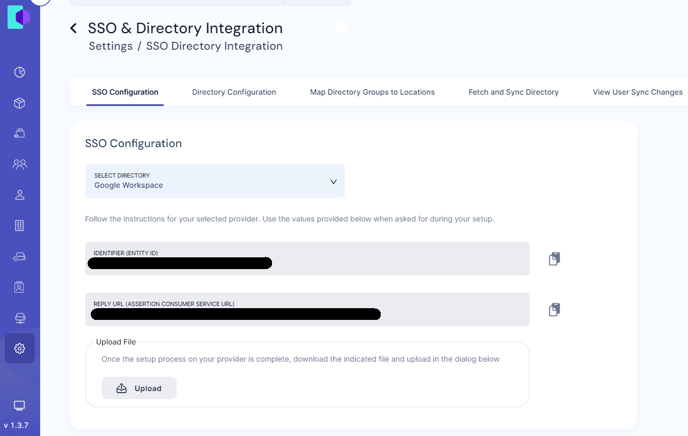688x436 pixels.
Task: Open the dashboard pie chart sidebar icon
Action: (20, 73)
